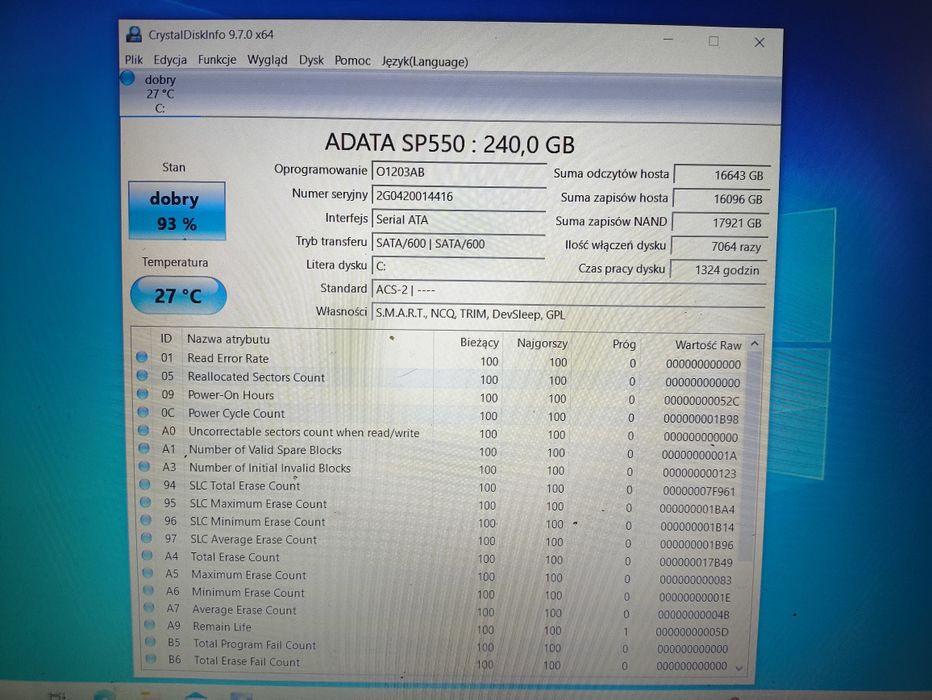The image size is (932, 700).
Task: Click the serial number field 2G0420014416
Action: (x=458, y=196)
